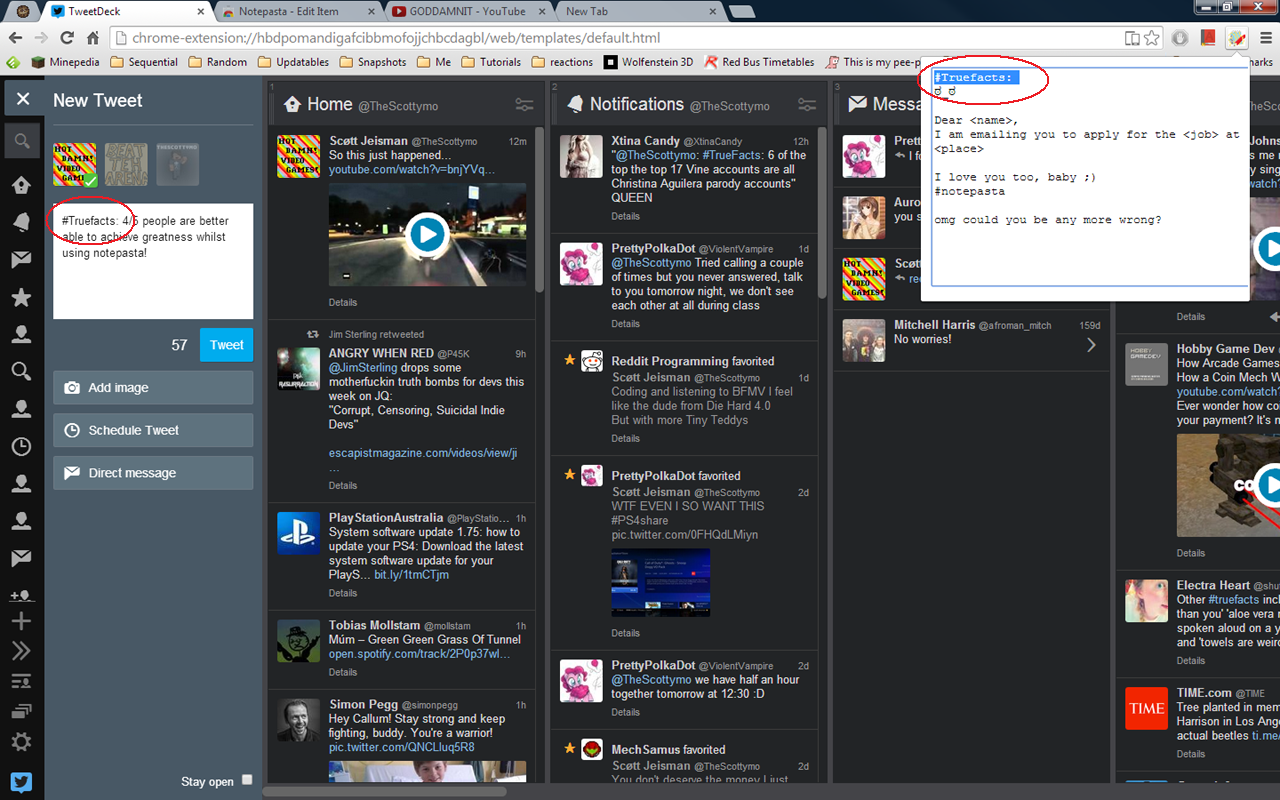Open Home column from sidebar house icon
Image resolution: width=1280 pixels, height=800 pixels.
coord(21,185)
